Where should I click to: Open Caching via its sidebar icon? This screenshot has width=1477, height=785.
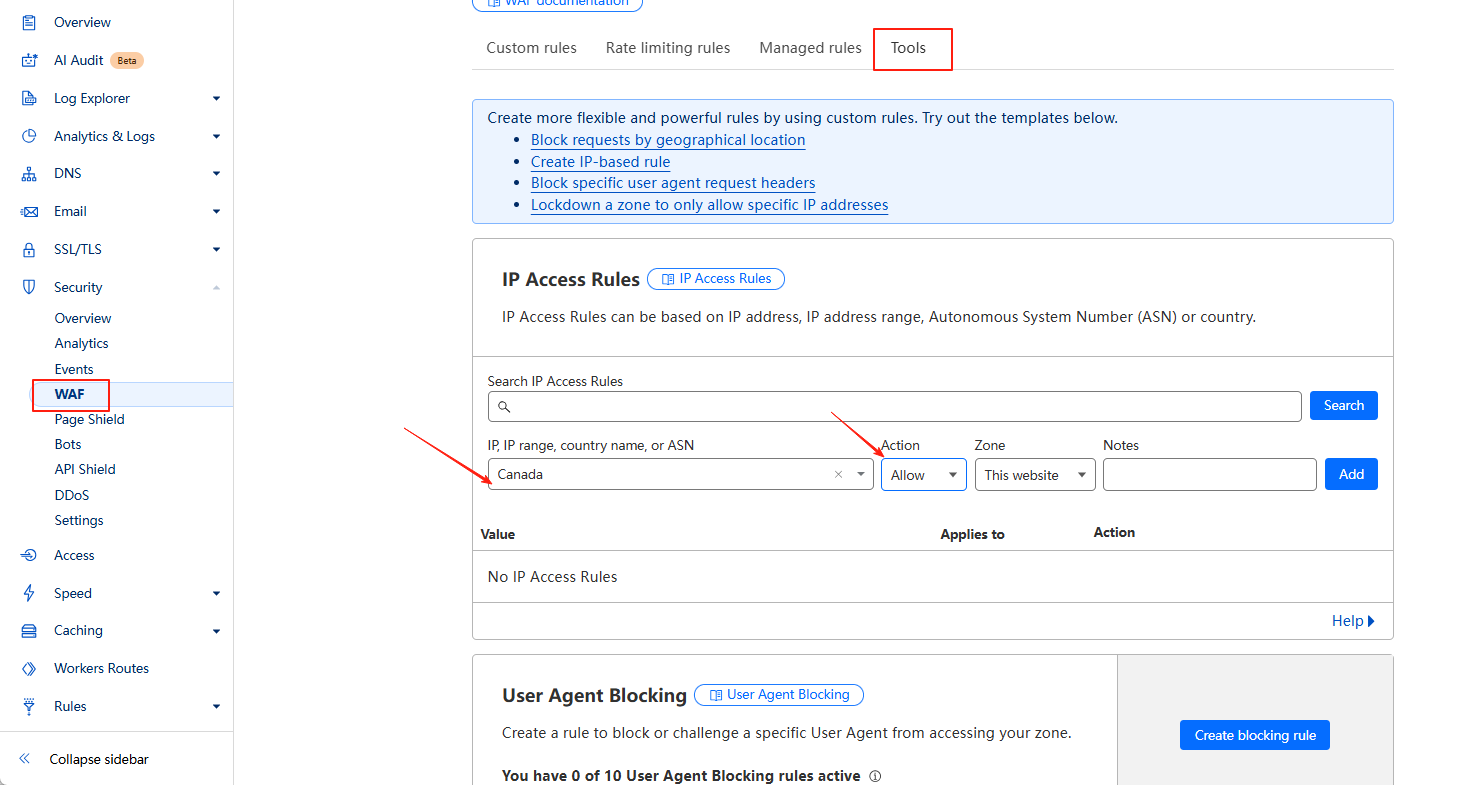[x=29, y=630]
